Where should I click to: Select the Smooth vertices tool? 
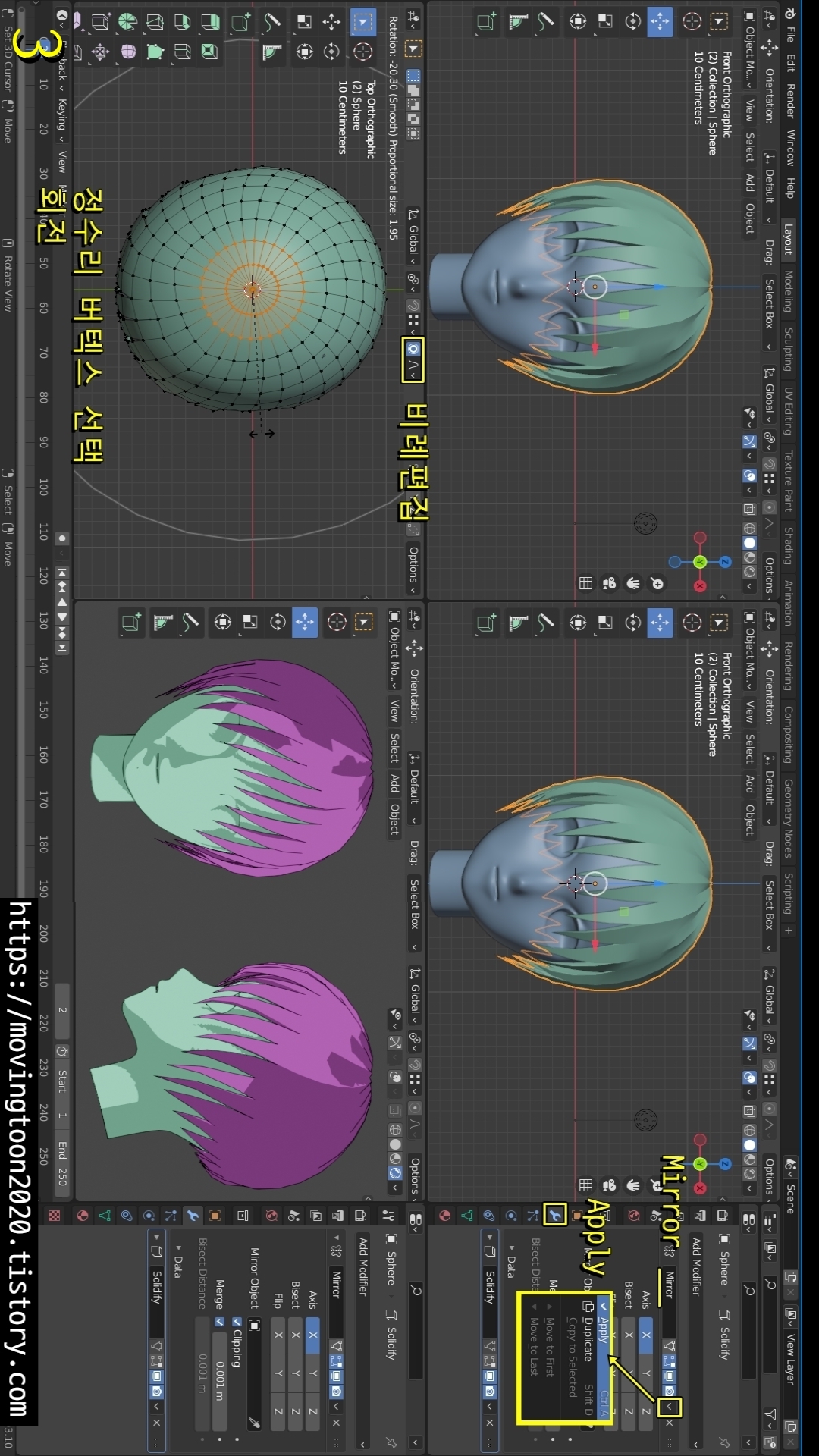128,51
